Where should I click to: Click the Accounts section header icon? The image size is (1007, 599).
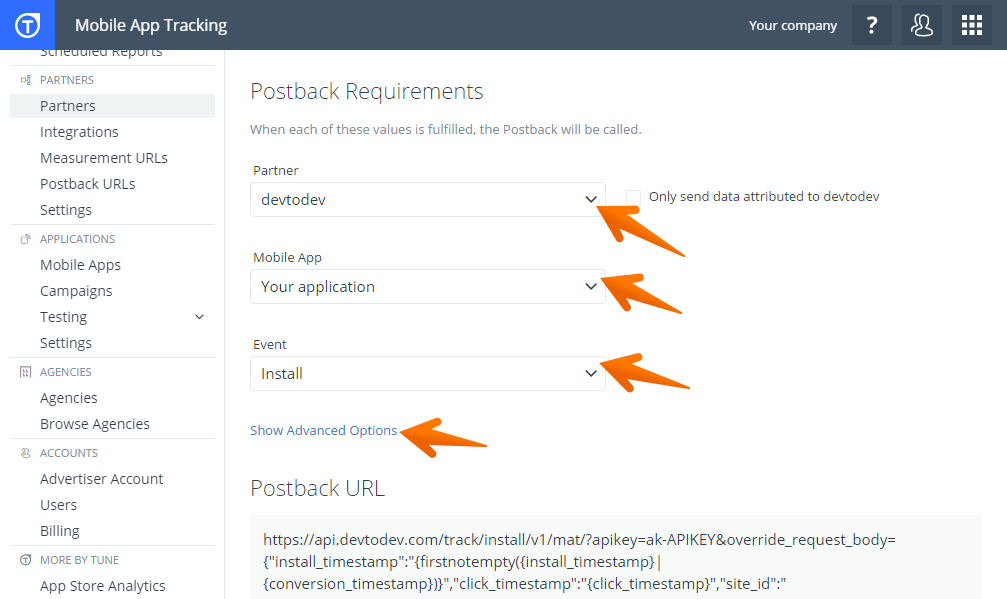tap(25, 453)
